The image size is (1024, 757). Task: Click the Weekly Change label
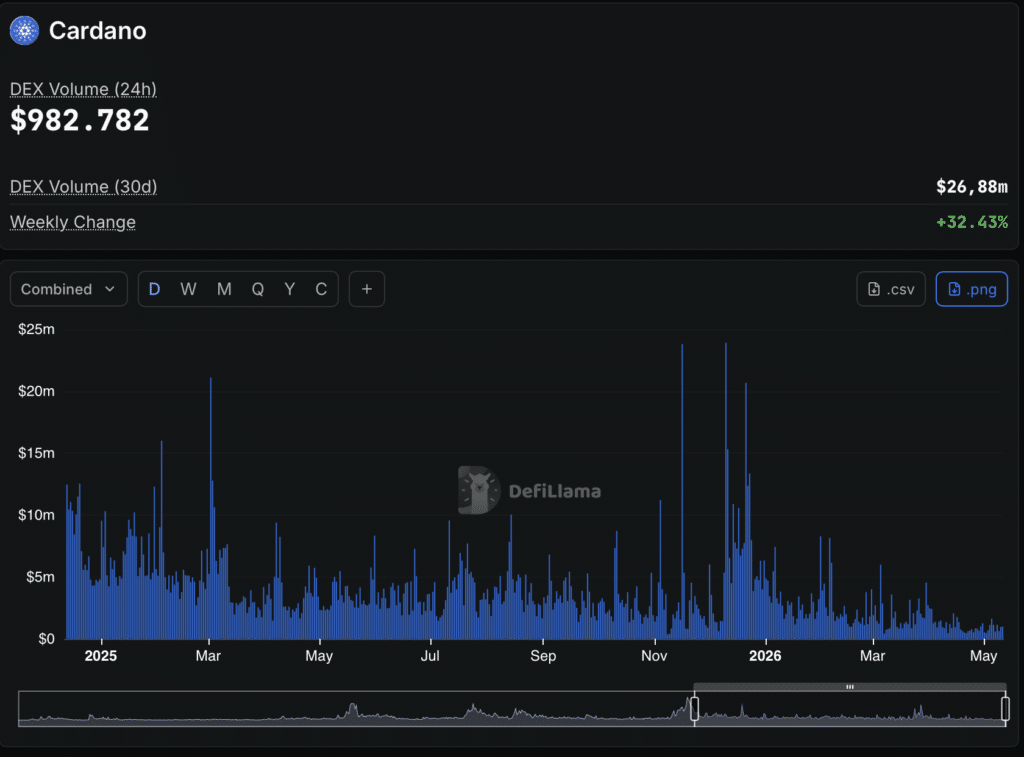(x=72, y=222)
